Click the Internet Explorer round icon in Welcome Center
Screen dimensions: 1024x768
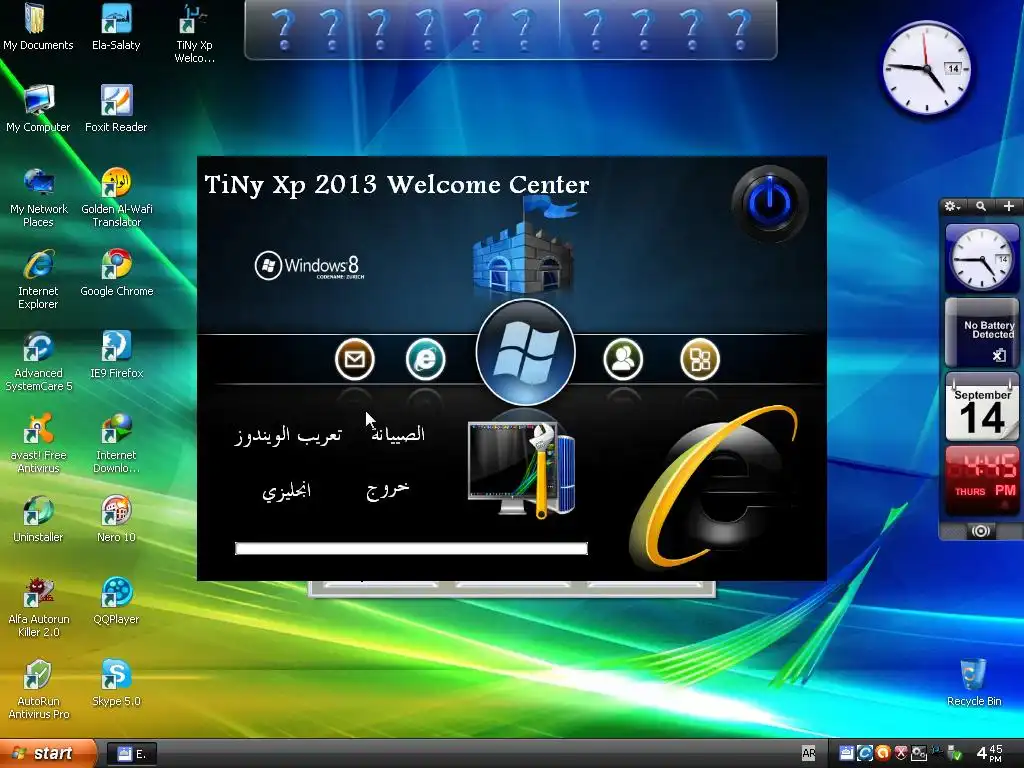pyautogui.click(x=426, y=359)
